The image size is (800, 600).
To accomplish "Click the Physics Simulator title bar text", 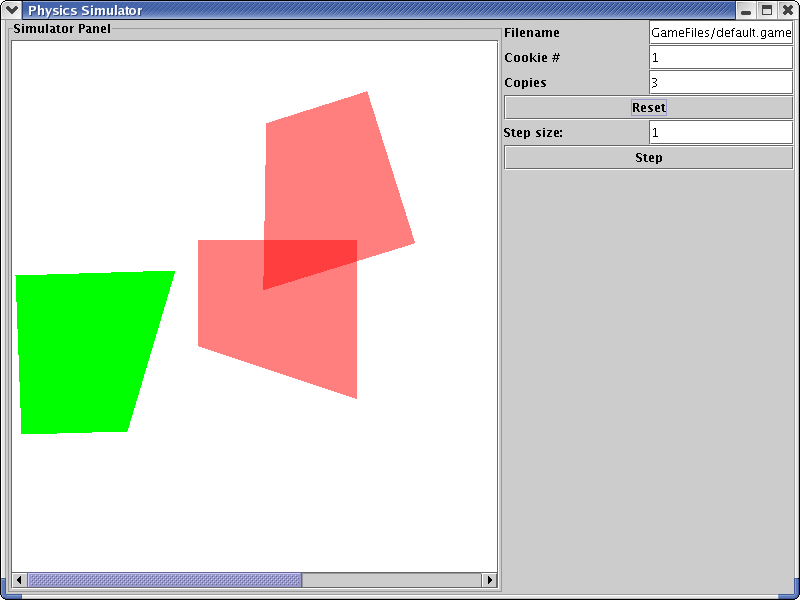I will pos(85,10).
